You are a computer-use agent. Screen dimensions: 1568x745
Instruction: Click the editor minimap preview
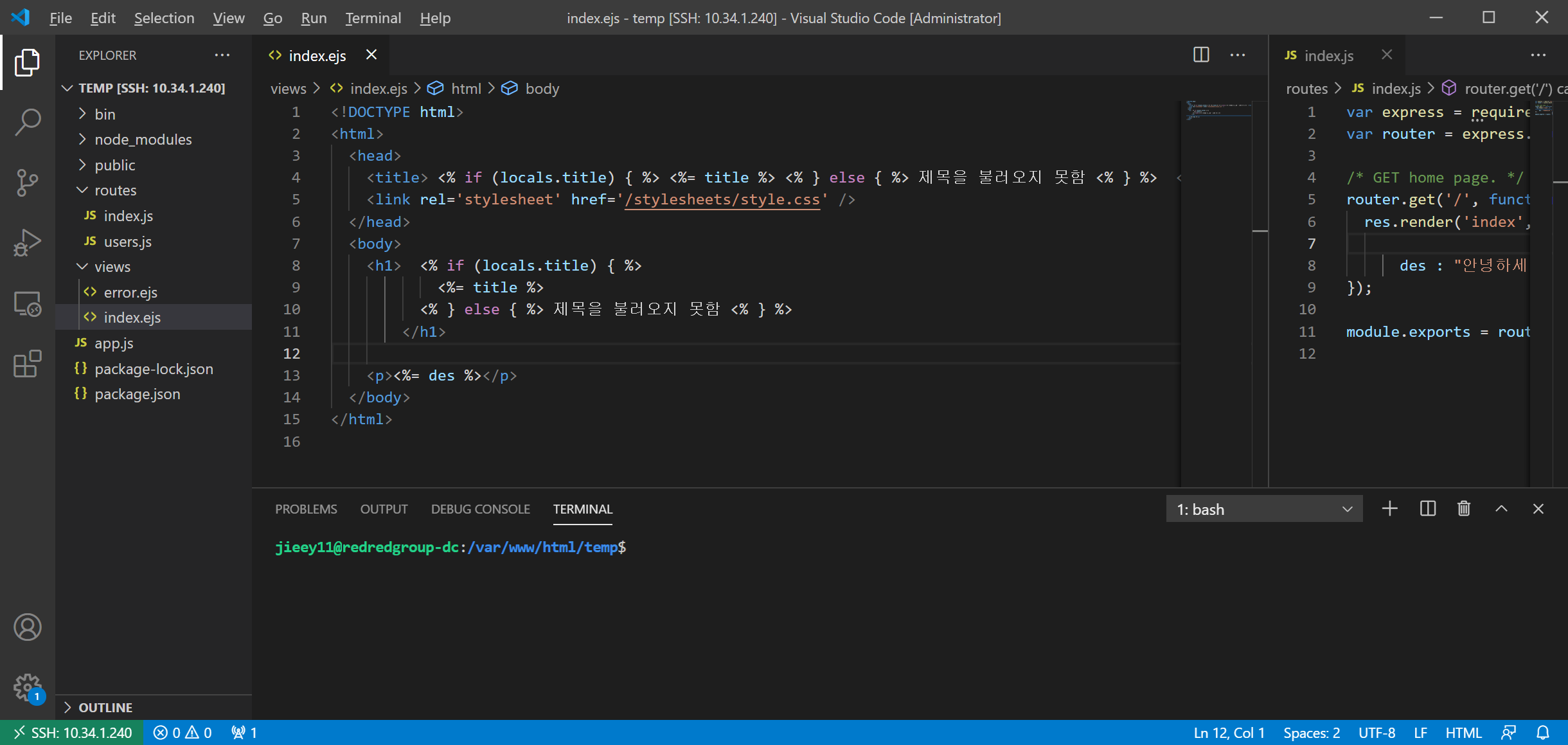1217,111
